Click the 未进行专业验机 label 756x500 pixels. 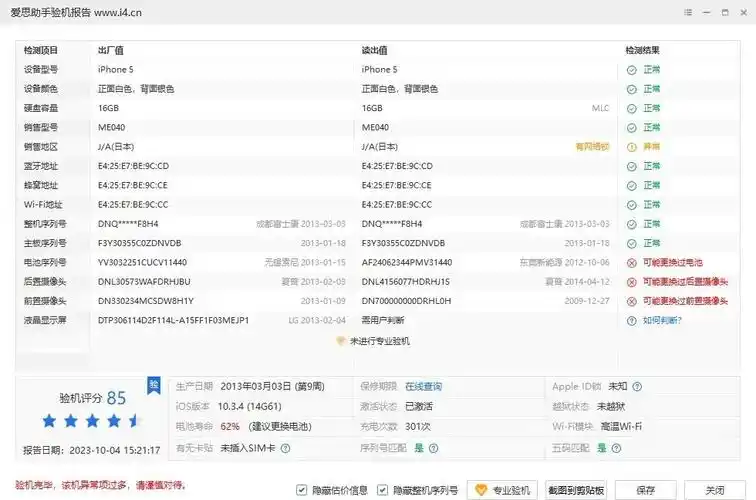click(x=379, y=341)
